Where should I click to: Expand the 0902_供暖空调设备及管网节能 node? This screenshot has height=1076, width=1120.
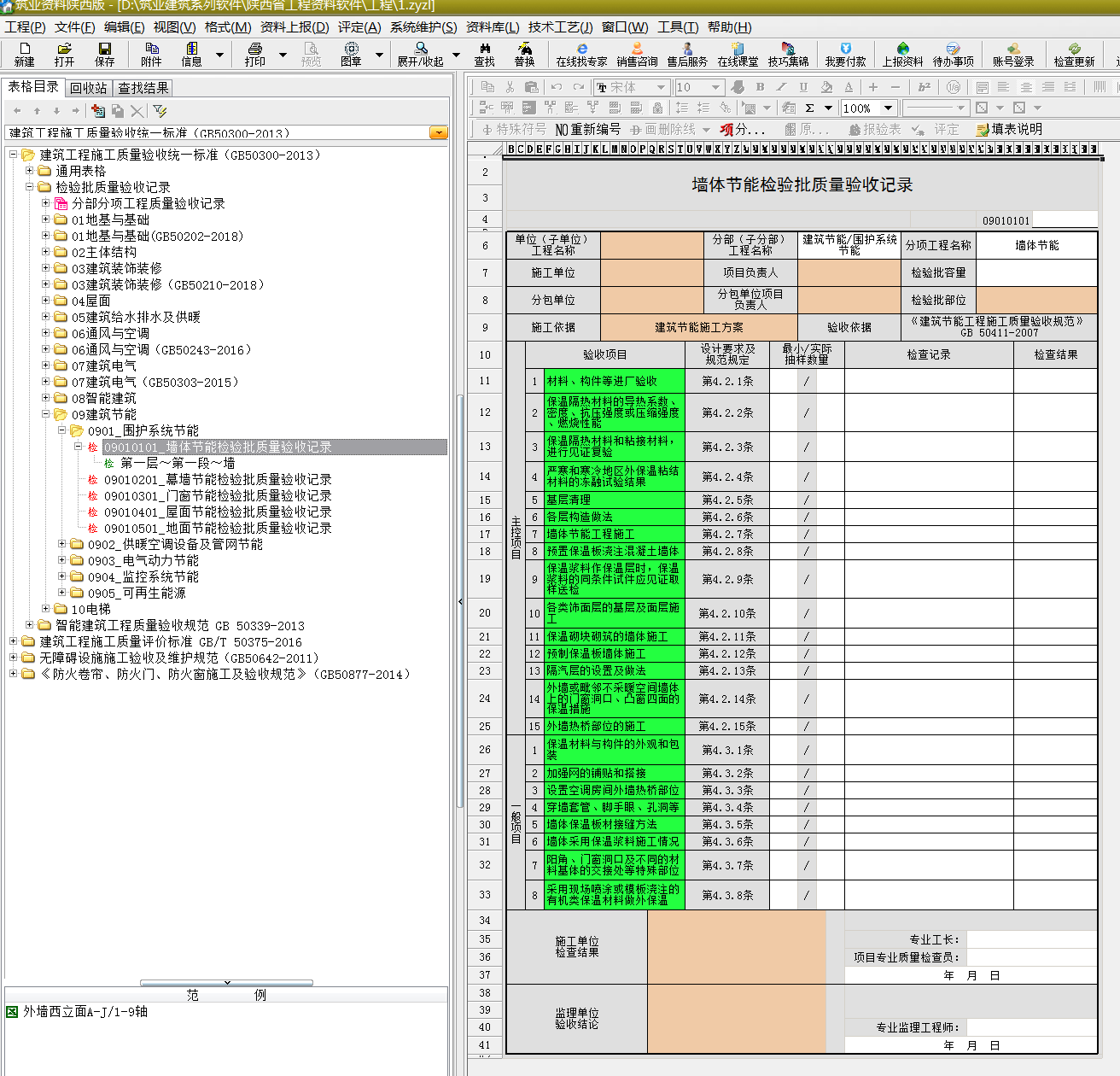tap(62, 544)
